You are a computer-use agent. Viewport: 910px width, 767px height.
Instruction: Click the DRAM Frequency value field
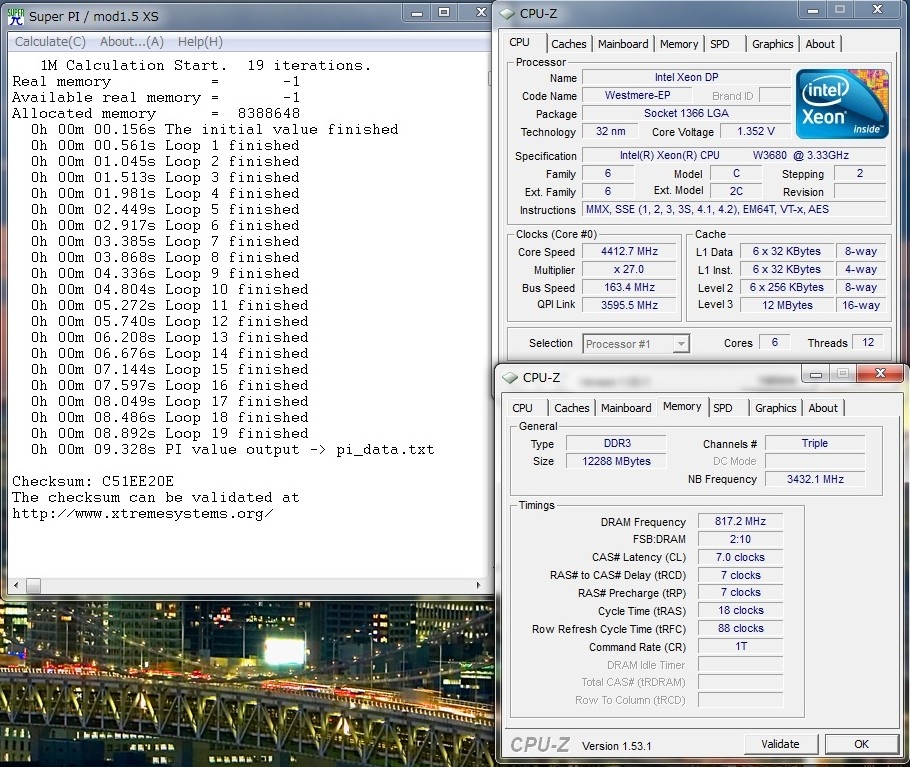click(741, 522)
